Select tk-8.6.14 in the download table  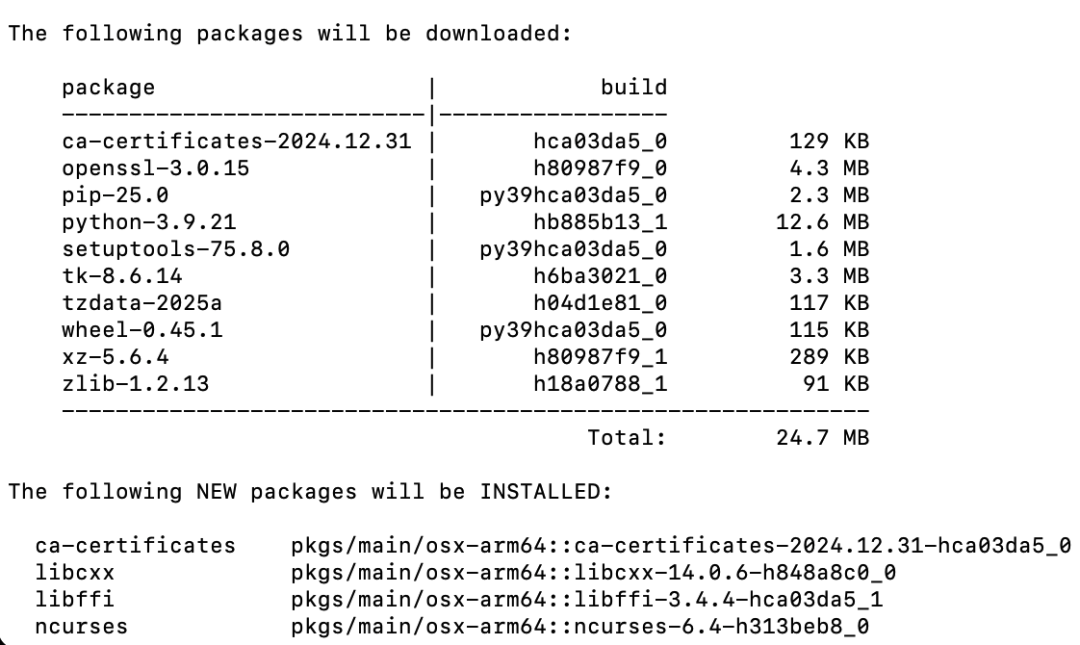[122, 276]
